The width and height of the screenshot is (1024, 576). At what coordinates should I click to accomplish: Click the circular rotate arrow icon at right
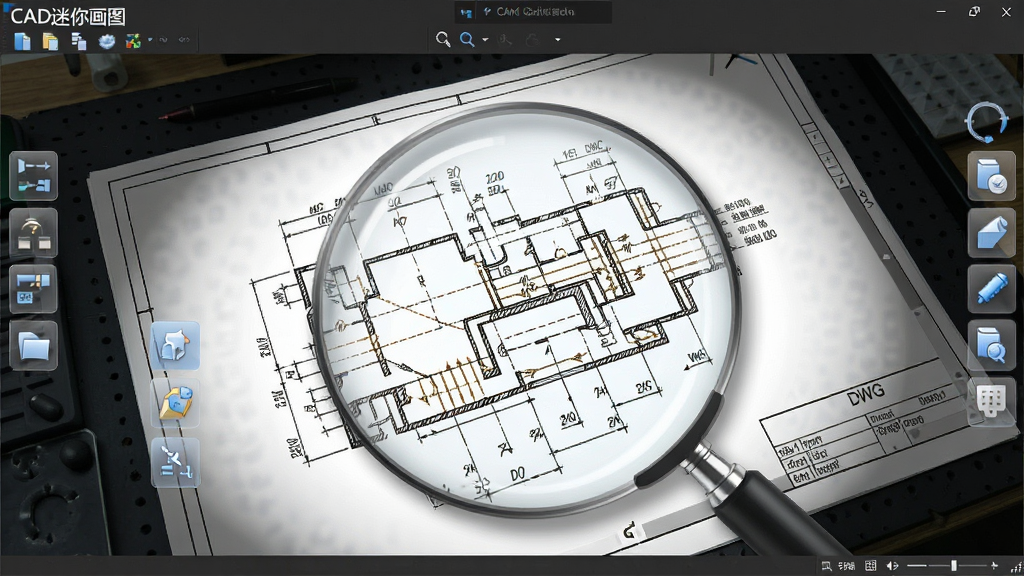click(987, 122)
